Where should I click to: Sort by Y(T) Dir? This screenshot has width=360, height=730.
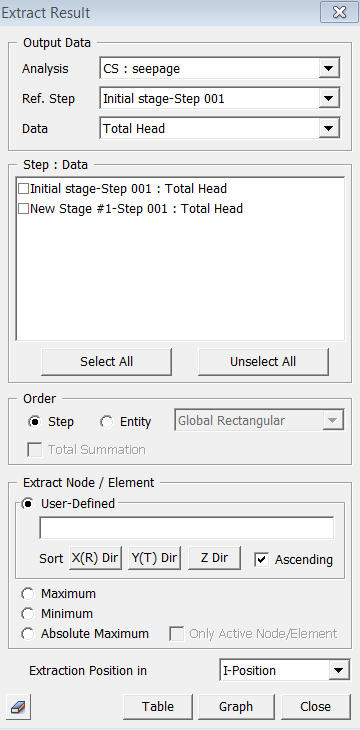pos(155,558)
